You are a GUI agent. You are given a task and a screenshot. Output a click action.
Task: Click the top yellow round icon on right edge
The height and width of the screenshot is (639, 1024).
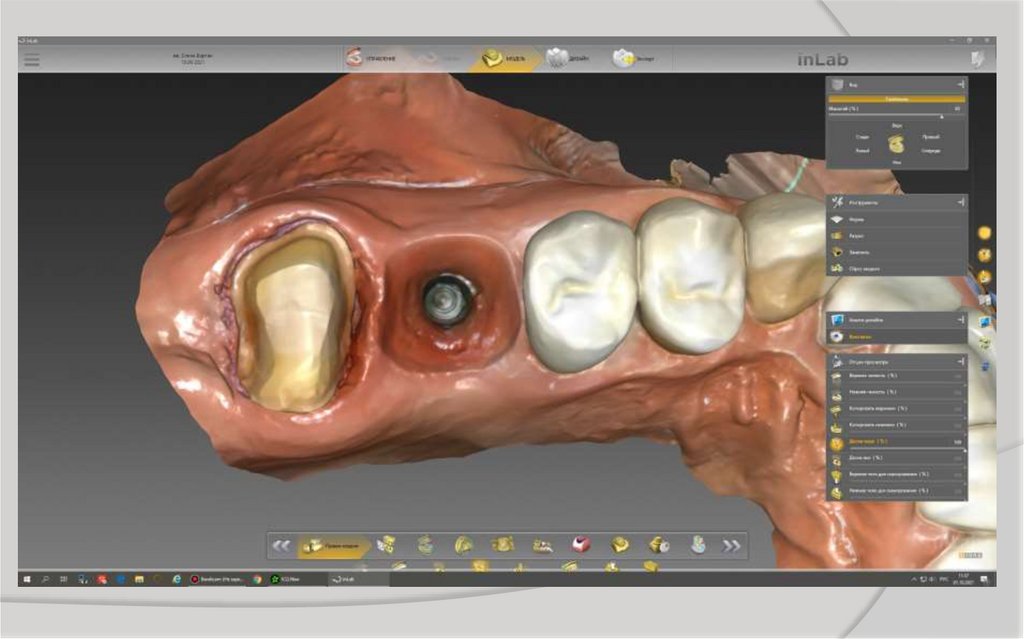click(984, 233)
